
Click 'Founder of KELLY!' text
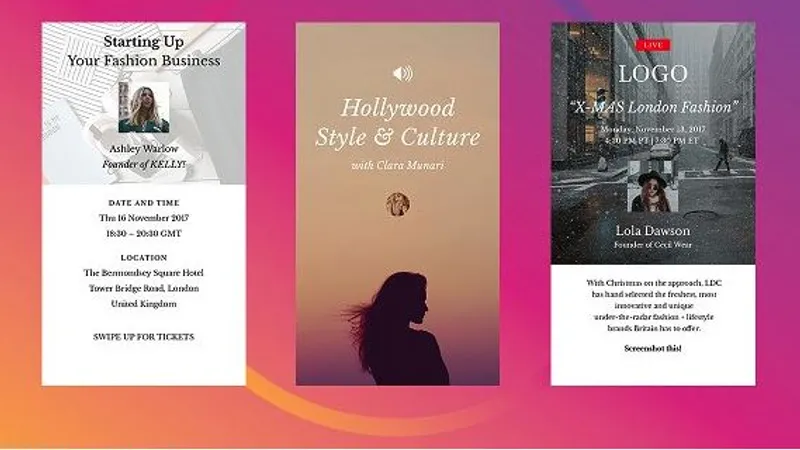144,164
